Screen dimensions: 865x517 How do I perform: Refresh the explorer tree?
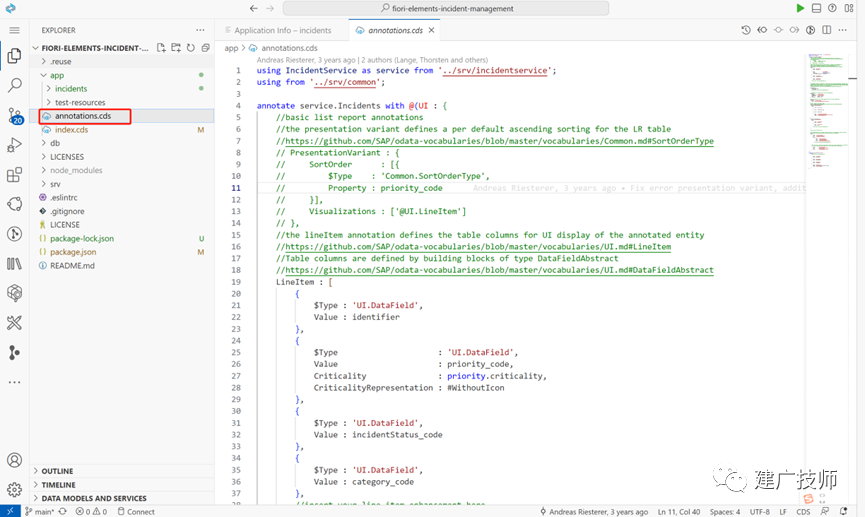[x=191, y=48]
